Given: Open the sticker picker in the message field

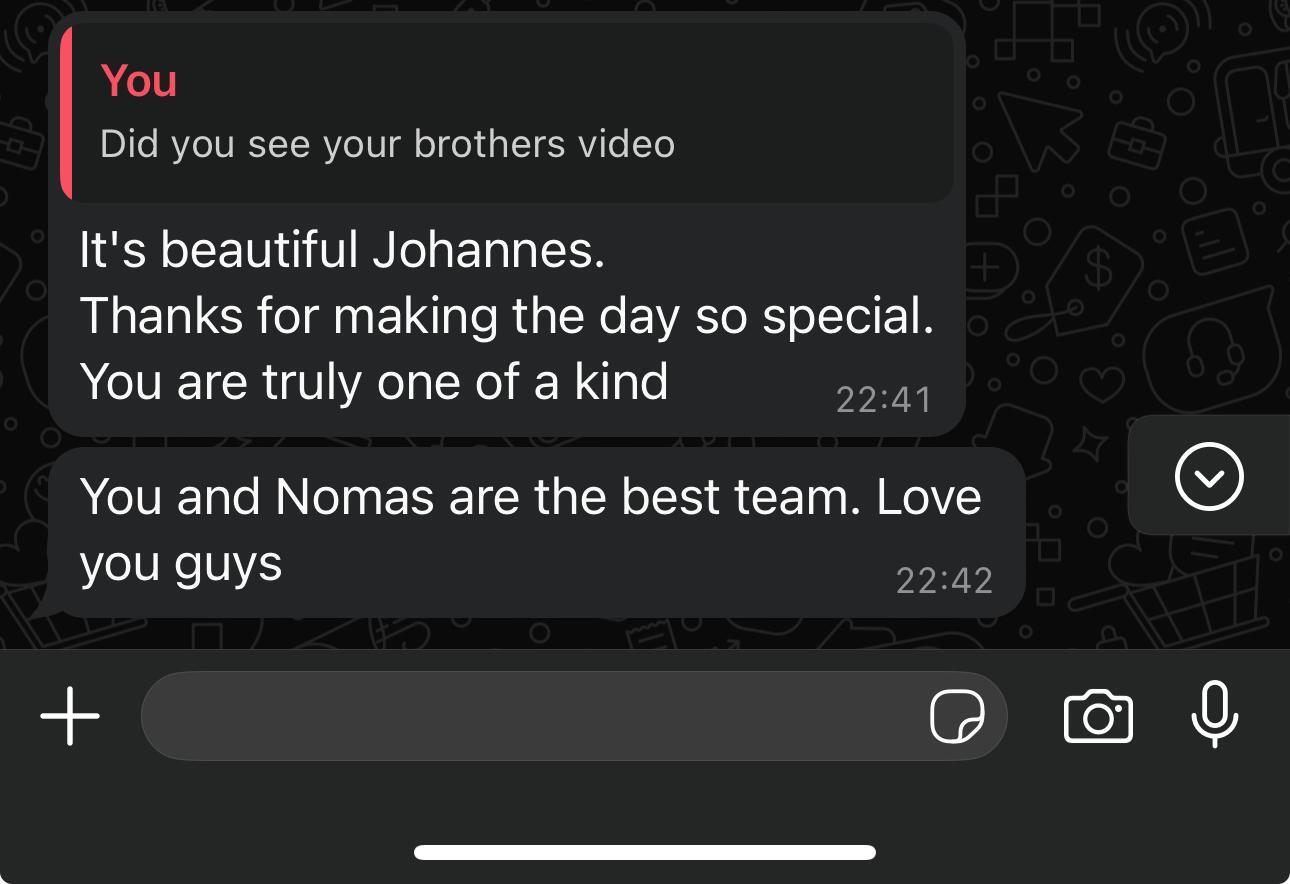Looking at the screenshot, I should tap(957, 717).
